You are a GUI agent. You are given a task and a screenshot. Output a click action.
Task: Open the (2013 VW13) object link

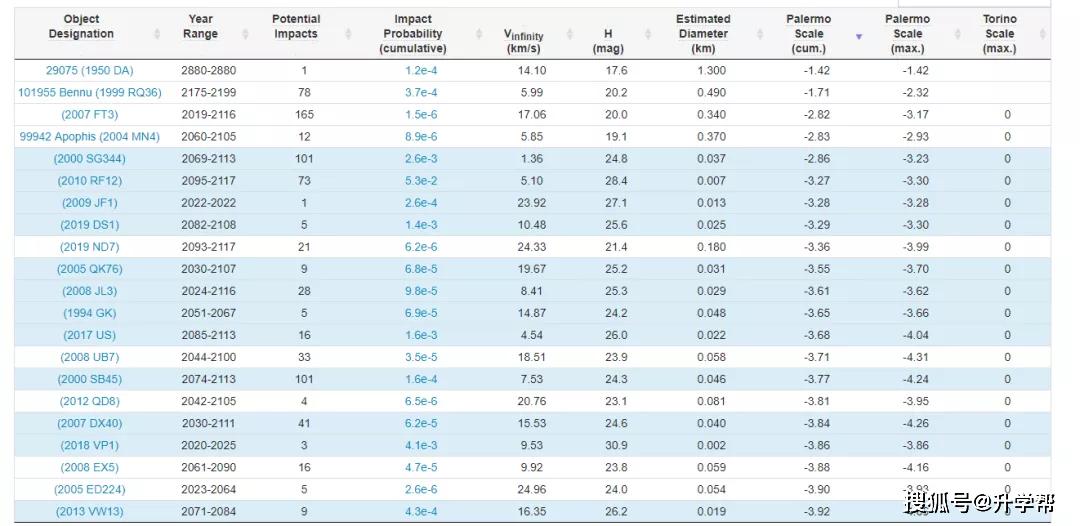click(x=90, y=511)
